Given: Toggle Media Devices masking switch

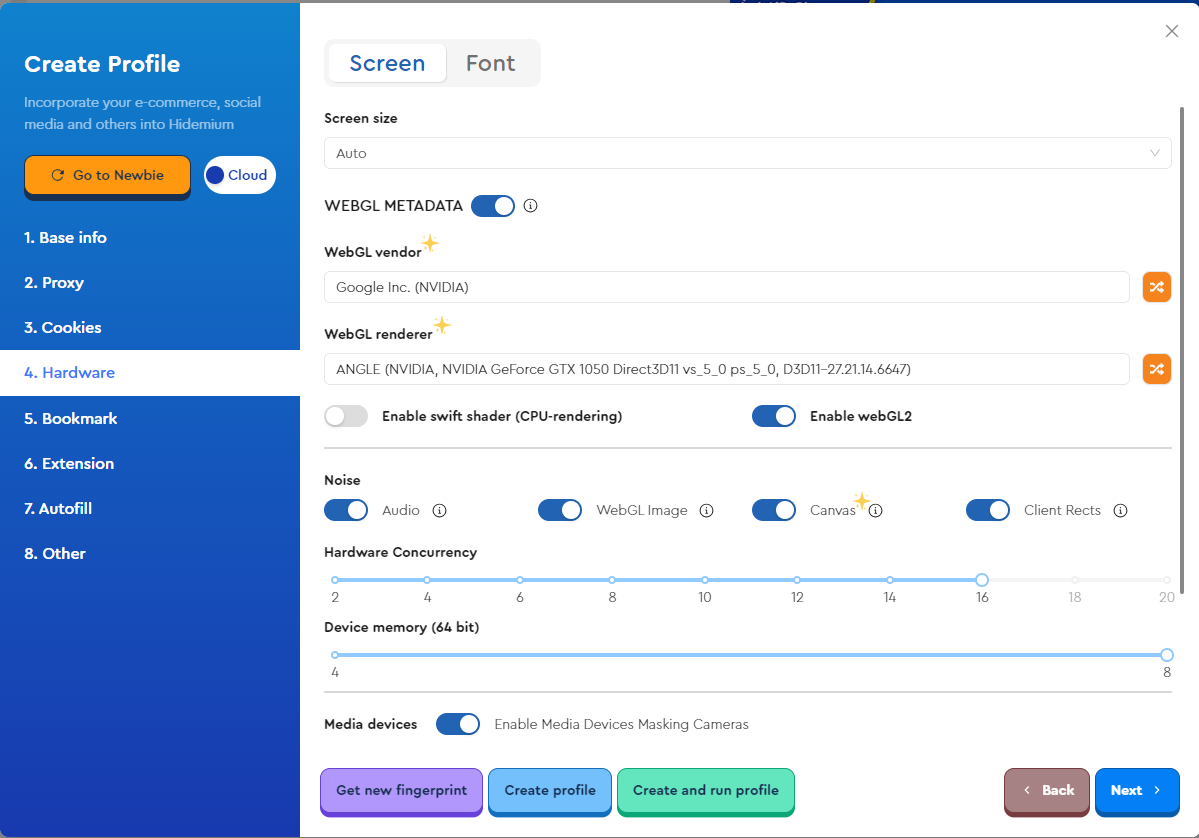Looking at the screenshot, I should (458, 724).
